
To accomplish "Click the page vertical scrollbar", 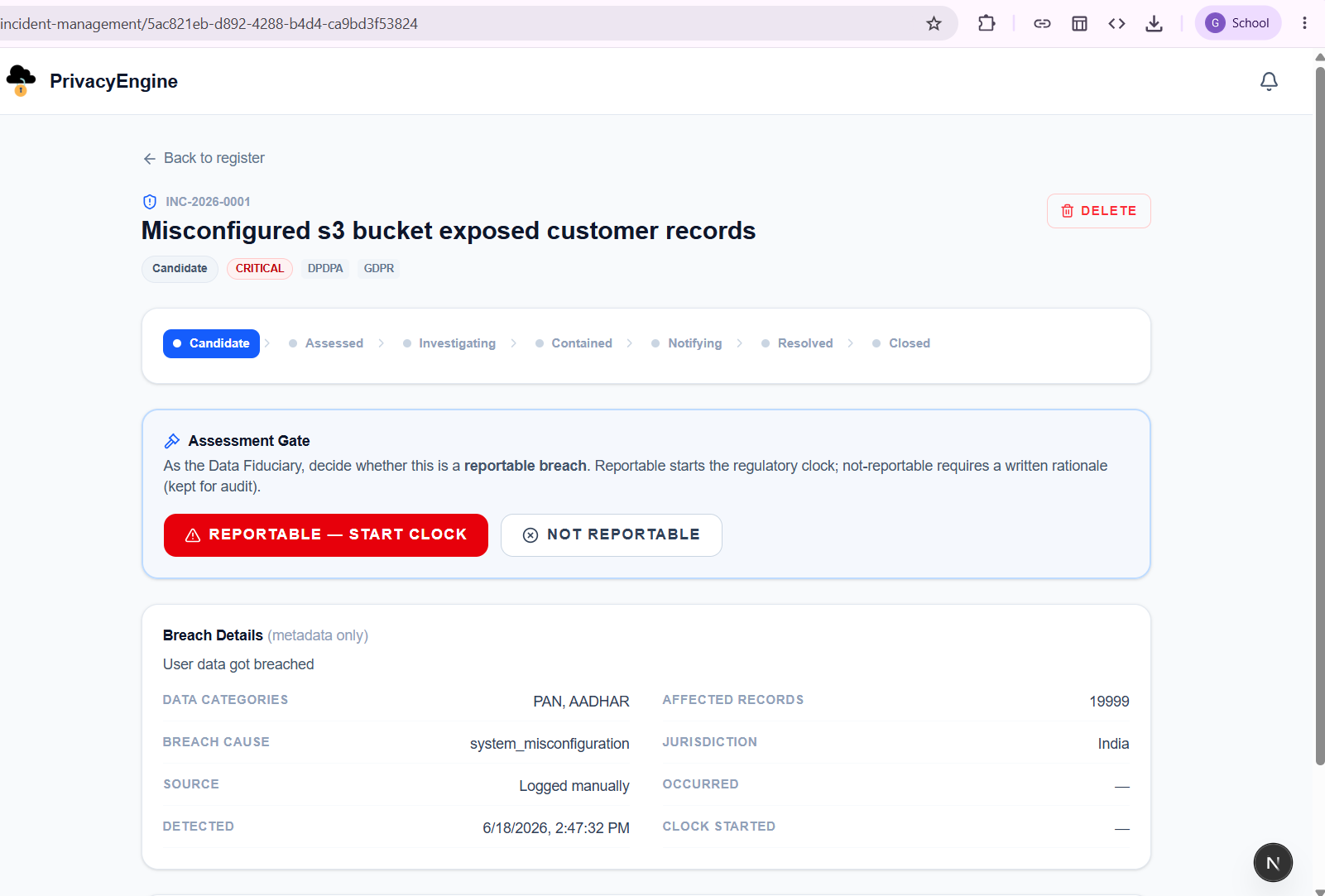I will 1320,415.
